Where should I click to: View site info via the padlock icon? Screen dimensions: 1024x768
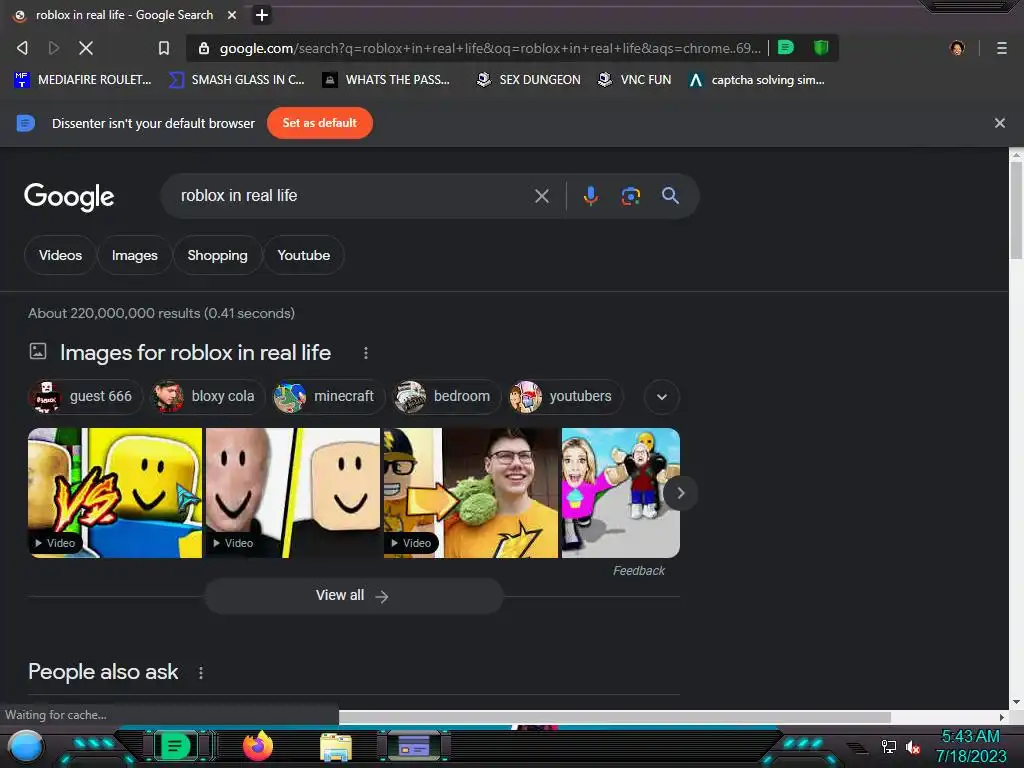tap(204, 48)
